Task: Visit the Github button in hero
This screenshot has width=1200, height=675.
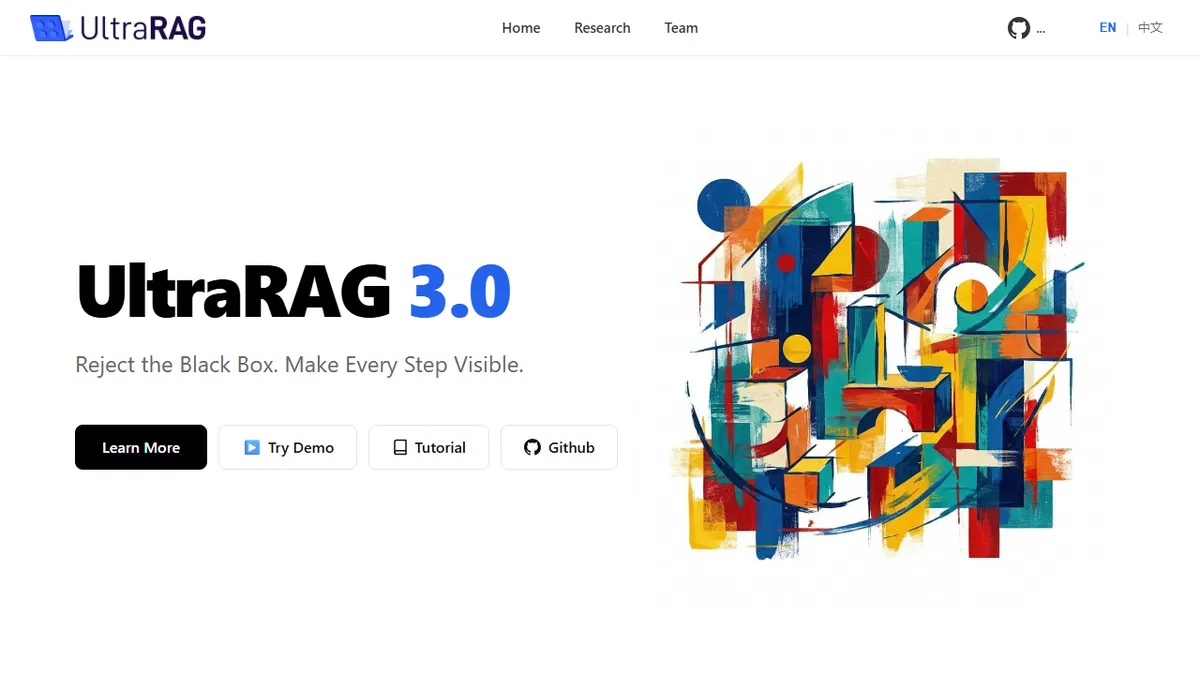Action: [559, 447]
